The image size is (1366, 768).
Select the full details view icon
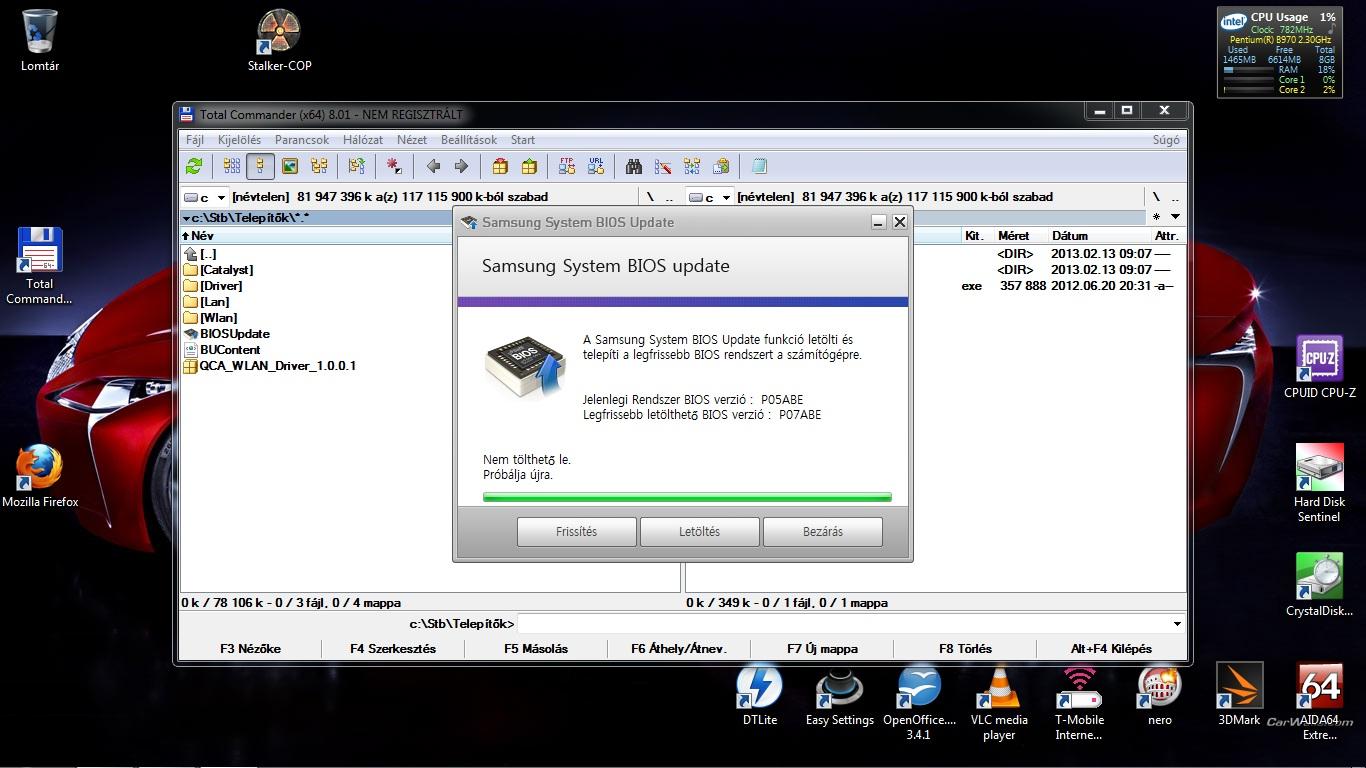(x=260, y=166)
